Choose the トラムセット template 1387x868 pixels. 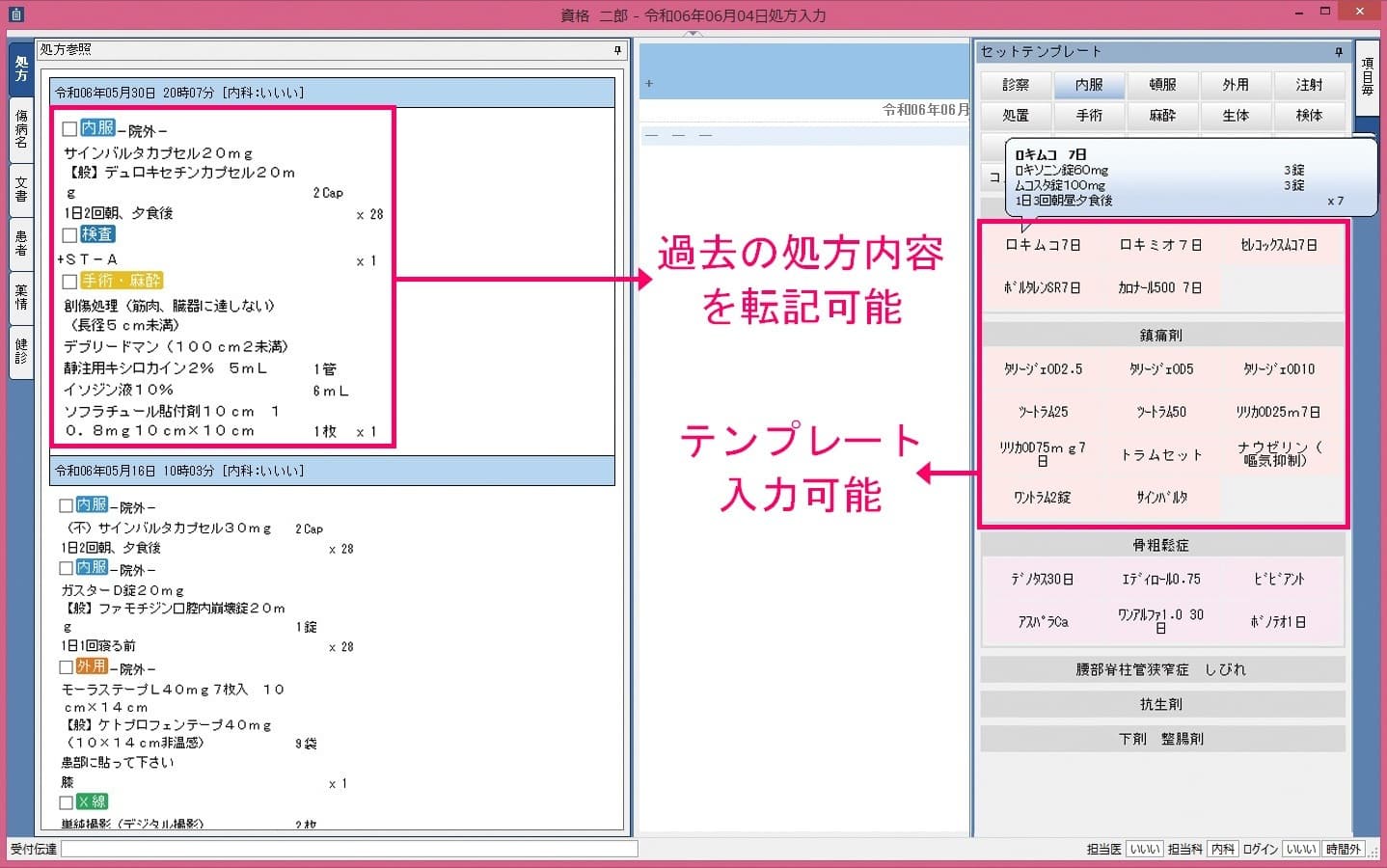[1161, 455]
